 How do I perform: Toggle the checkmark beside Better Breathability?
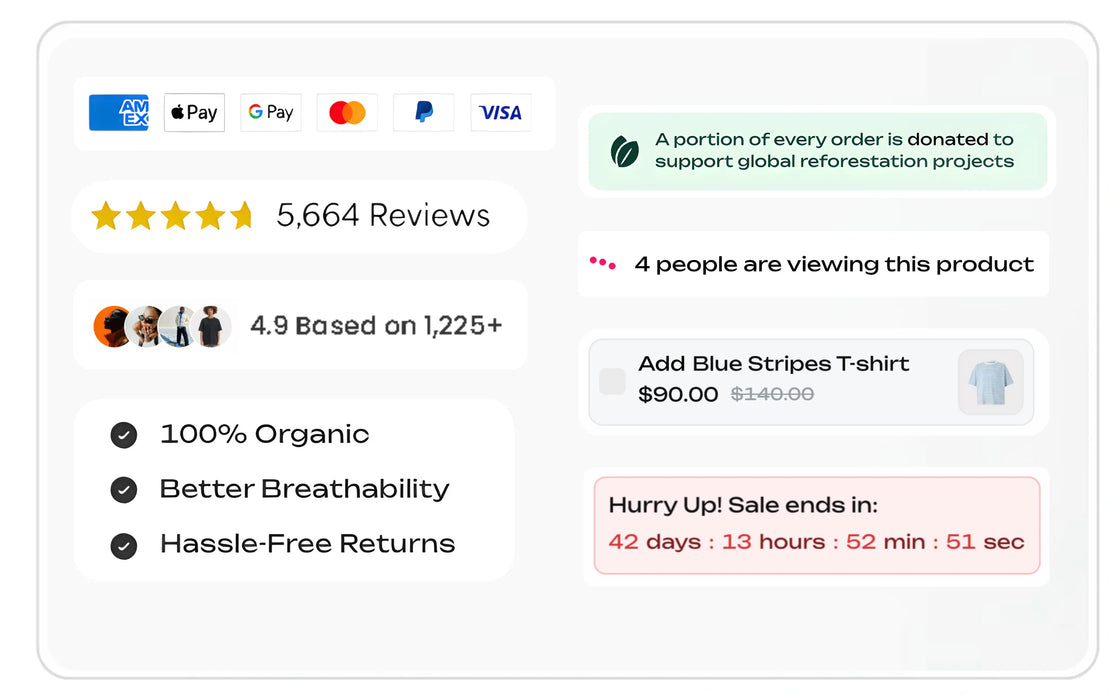pos(123,490)
